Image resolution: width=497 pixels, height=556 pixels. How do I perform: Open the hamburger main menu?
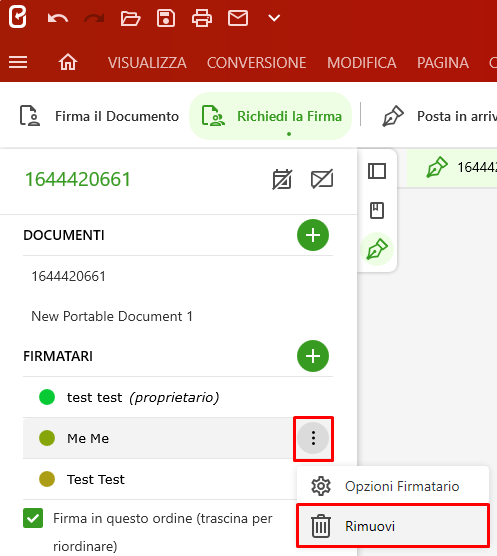[18, 62]
